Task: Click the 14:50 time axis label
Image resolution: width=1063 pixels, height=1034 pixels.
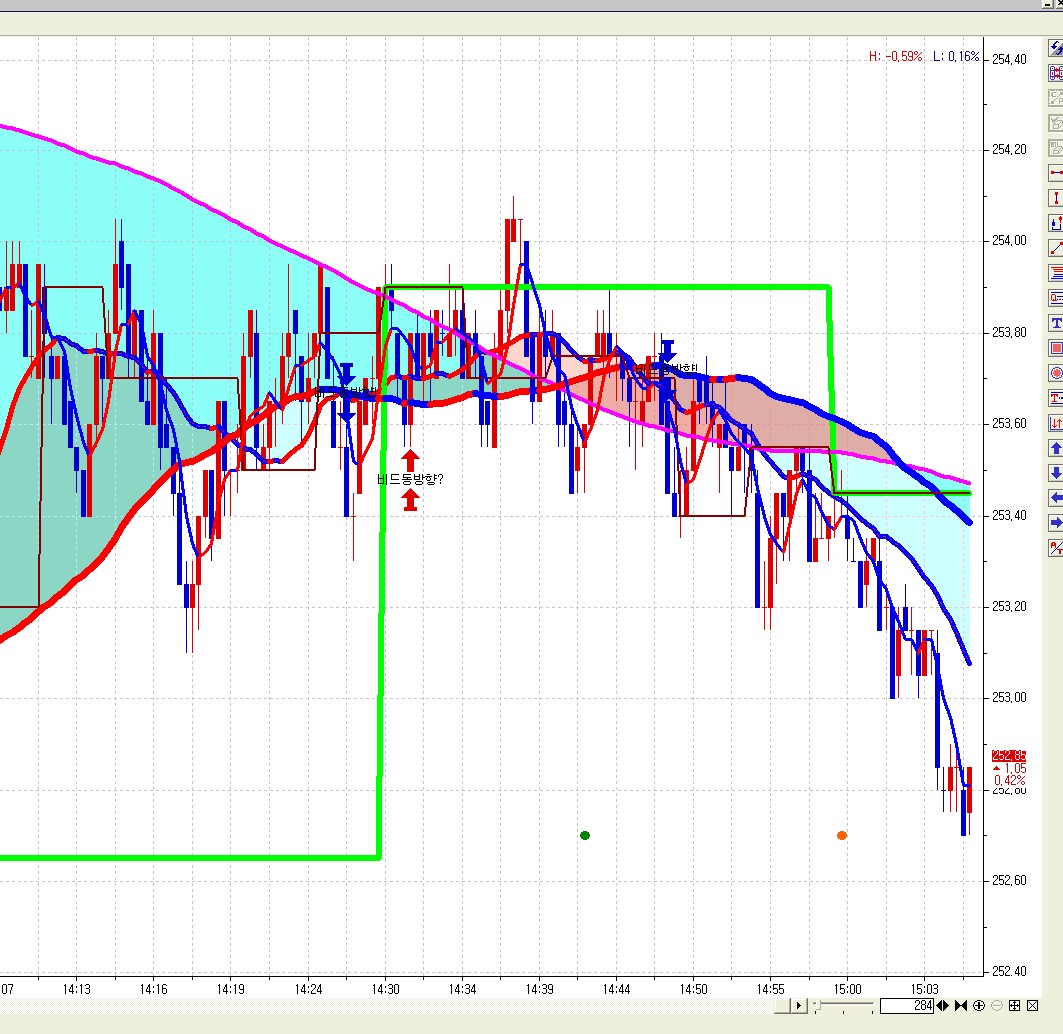Action: tap(693, 989)
